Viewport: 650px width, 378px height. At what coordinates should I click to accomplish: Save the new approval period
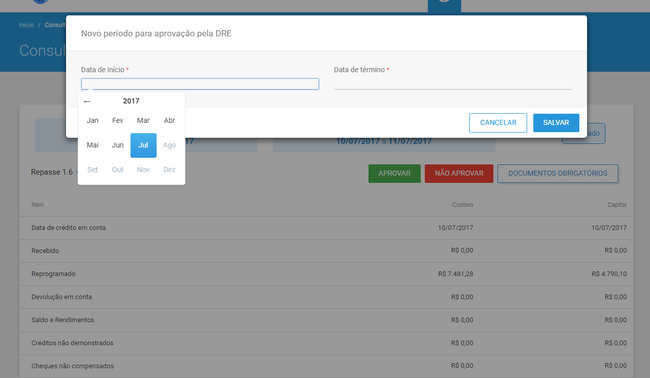click(x=556, y=123)
